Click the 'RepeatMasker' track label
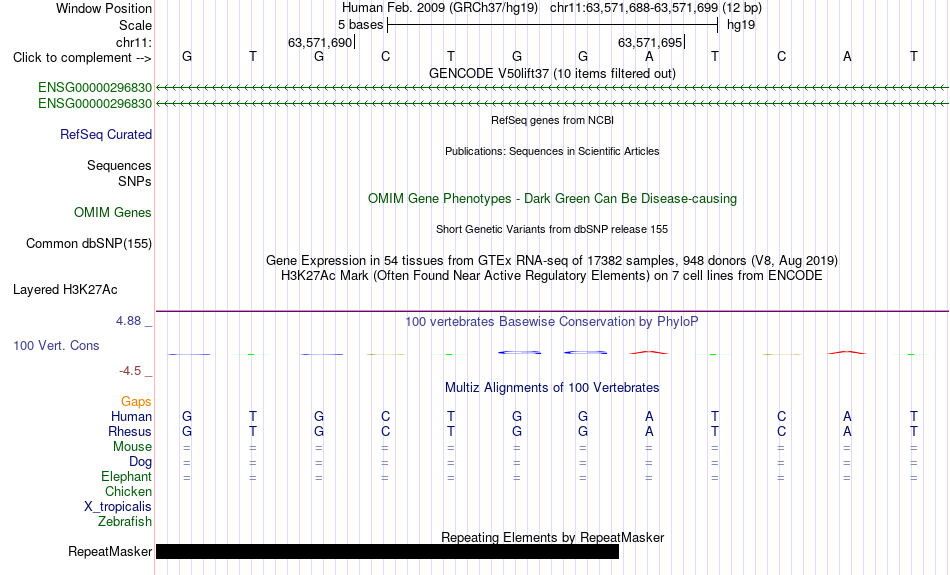 point(110,551)
